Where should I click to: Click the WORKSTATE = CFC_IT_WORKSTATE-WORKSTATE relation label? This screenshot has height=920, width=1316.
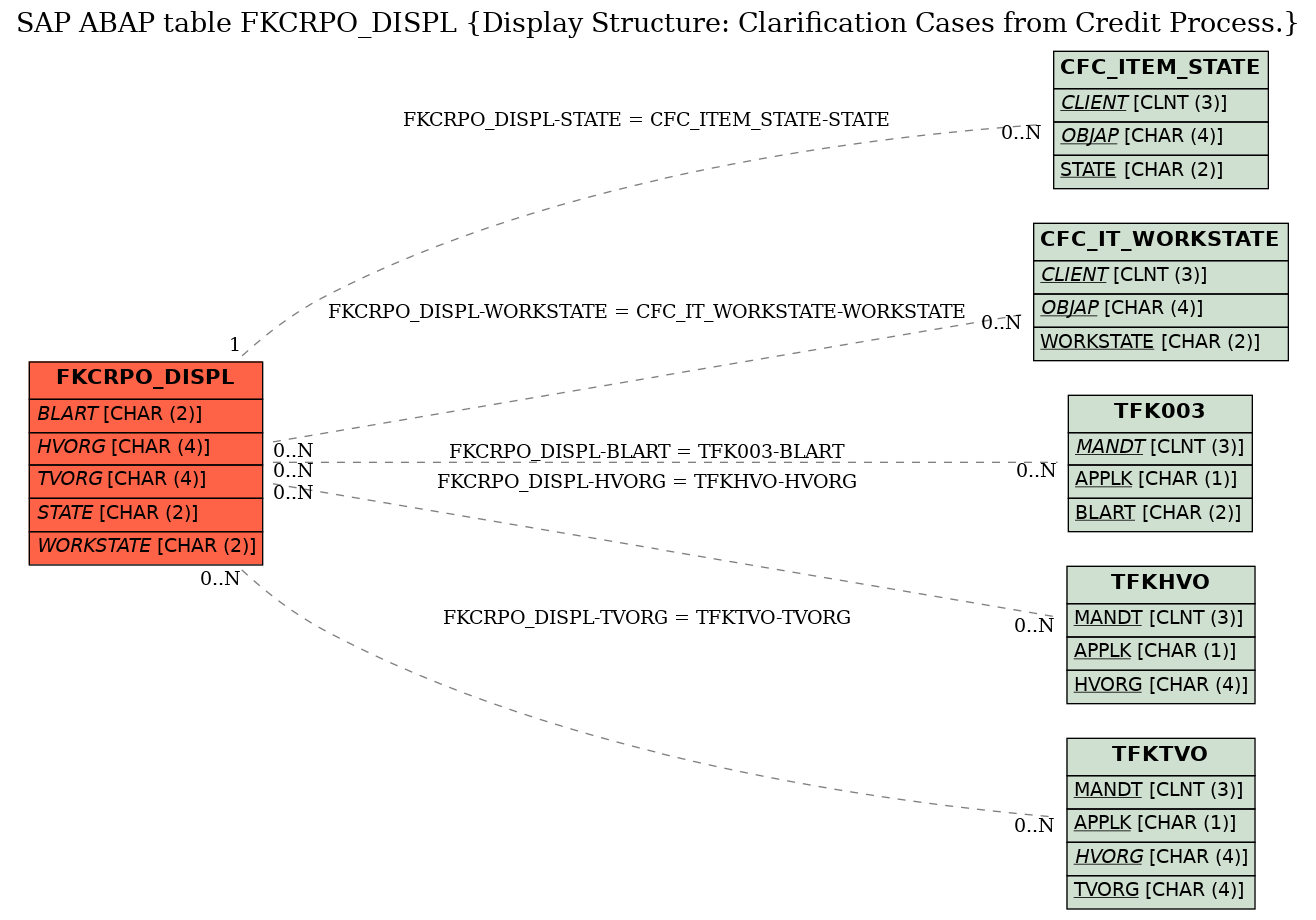pos(647,312)
